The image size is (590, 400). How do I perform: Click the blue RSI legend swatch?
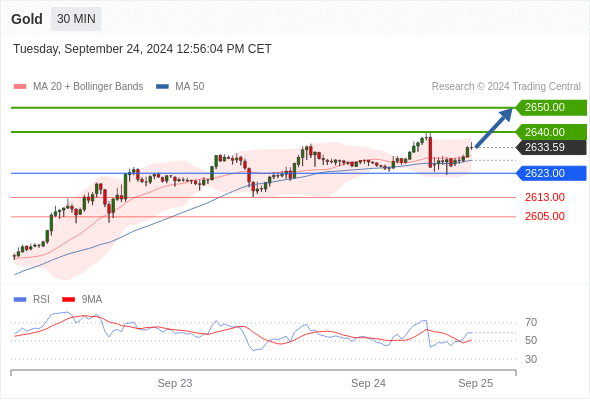(x=20, y=300)
